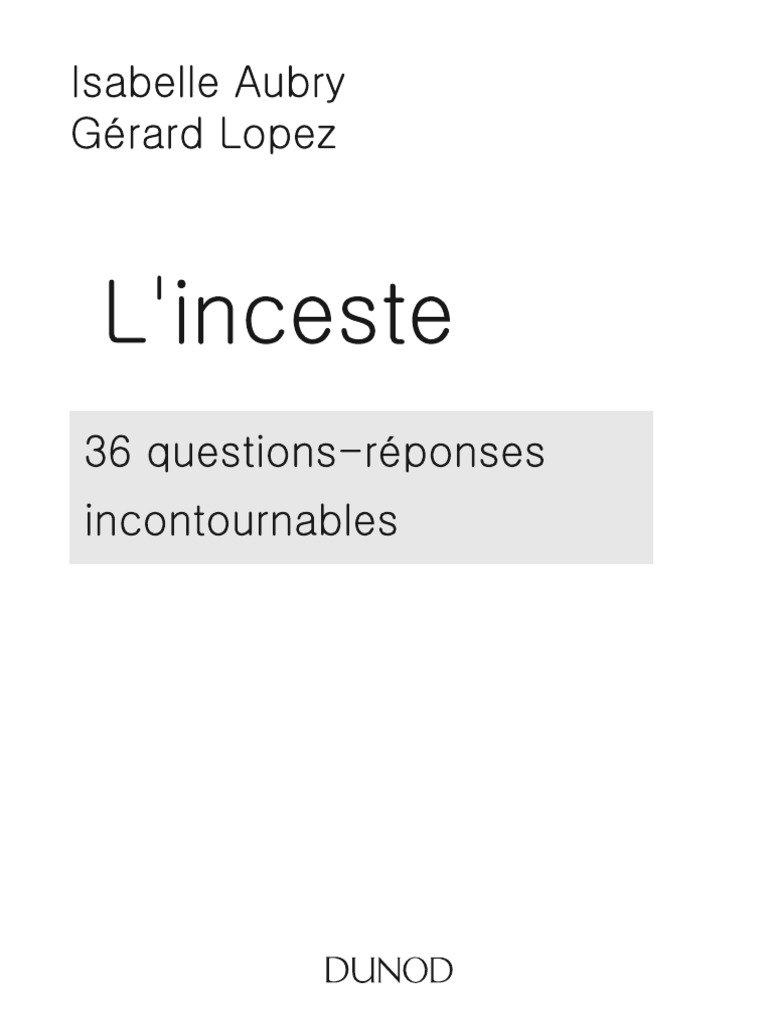
Task: Click the DUNOD publisher logo
Action: [389, 970]
